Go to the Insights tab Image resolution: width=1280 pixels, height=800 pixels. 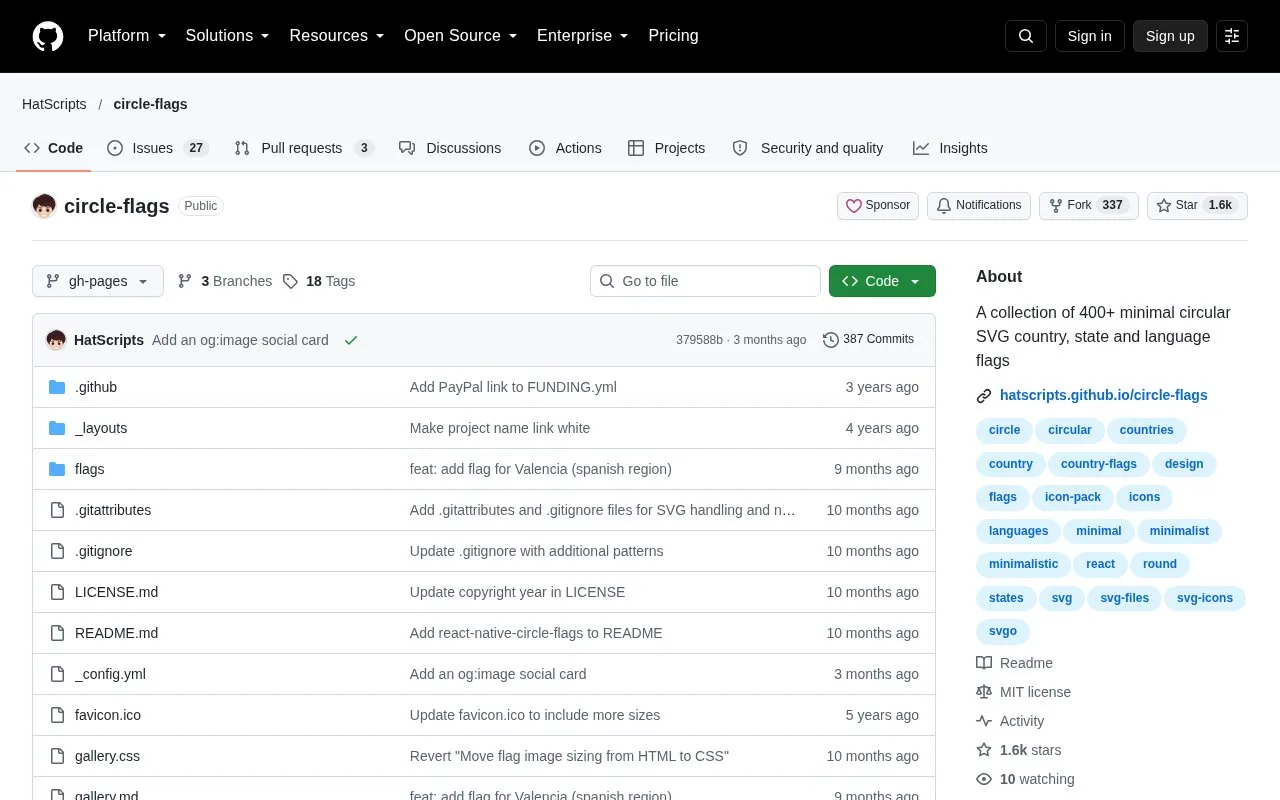pos(950,148)
